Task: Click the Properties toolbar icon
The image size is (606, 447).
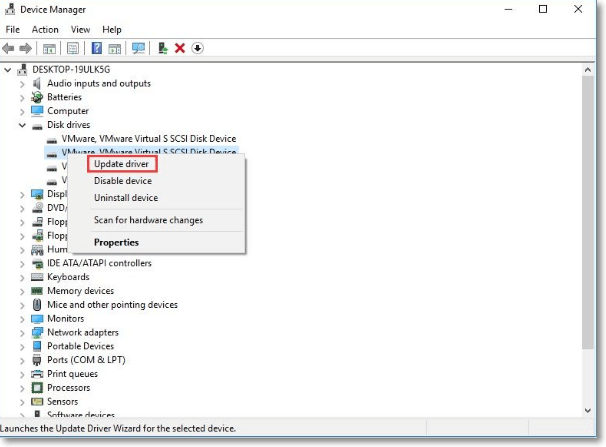Action: 73,48
